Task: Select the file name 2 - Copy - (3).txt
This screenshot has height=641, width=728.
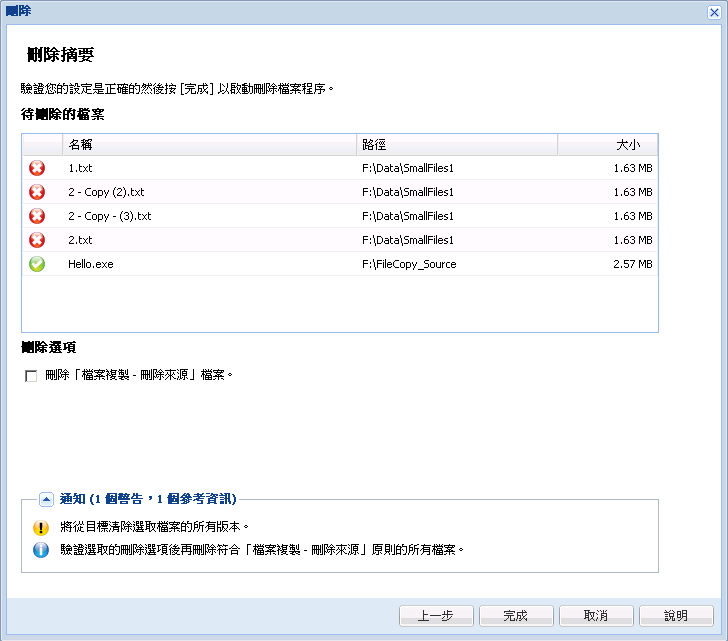Action: pos(110,216)
